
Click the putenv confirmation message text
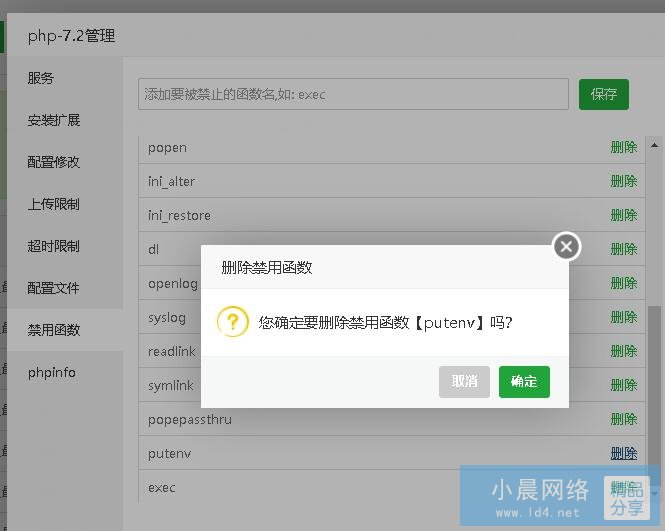point(385,323)
